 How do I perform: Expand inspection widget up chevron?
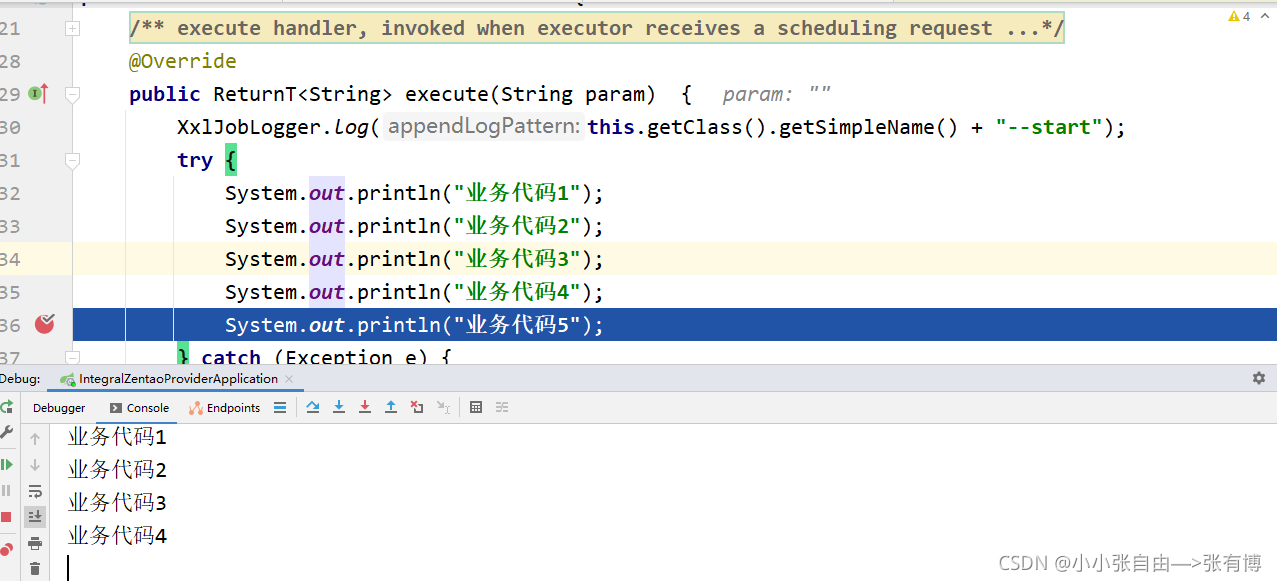click(x=1264, y=16)
